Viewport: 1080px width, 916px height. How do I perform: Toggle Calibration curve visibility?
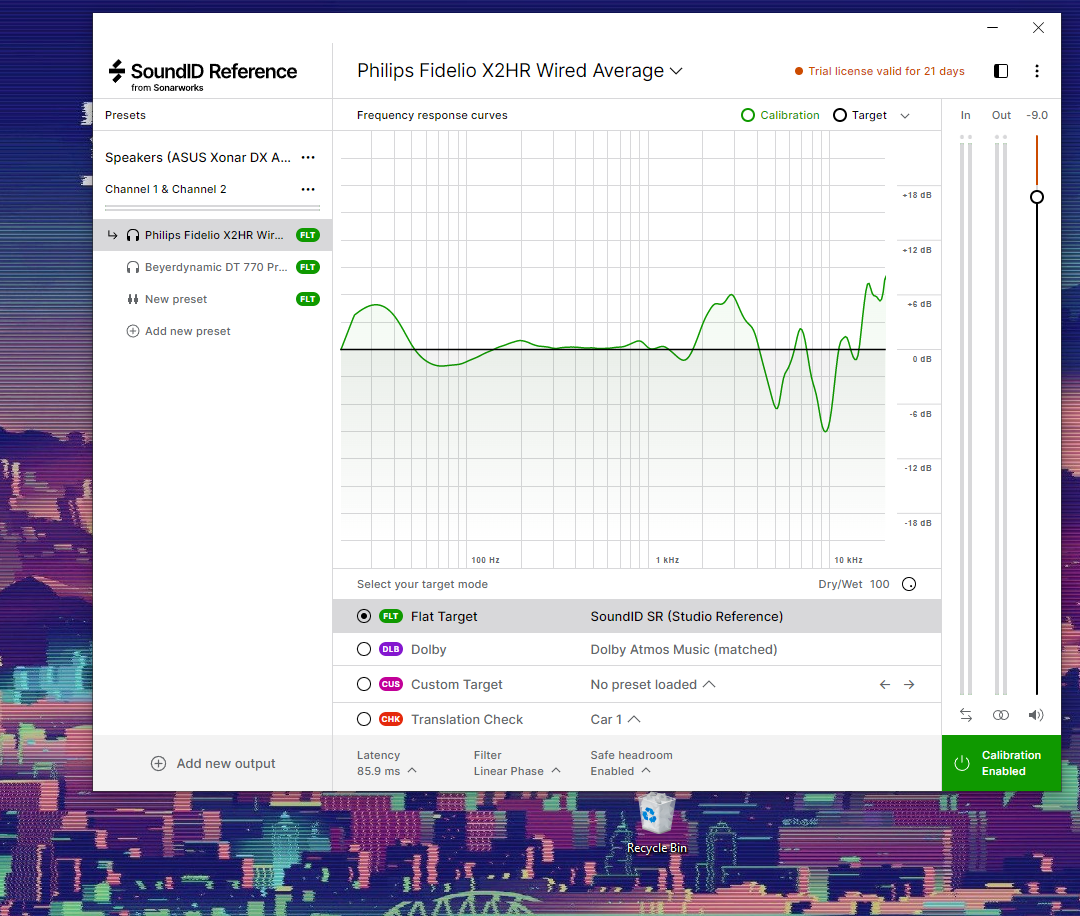click(x=780, y=115)
